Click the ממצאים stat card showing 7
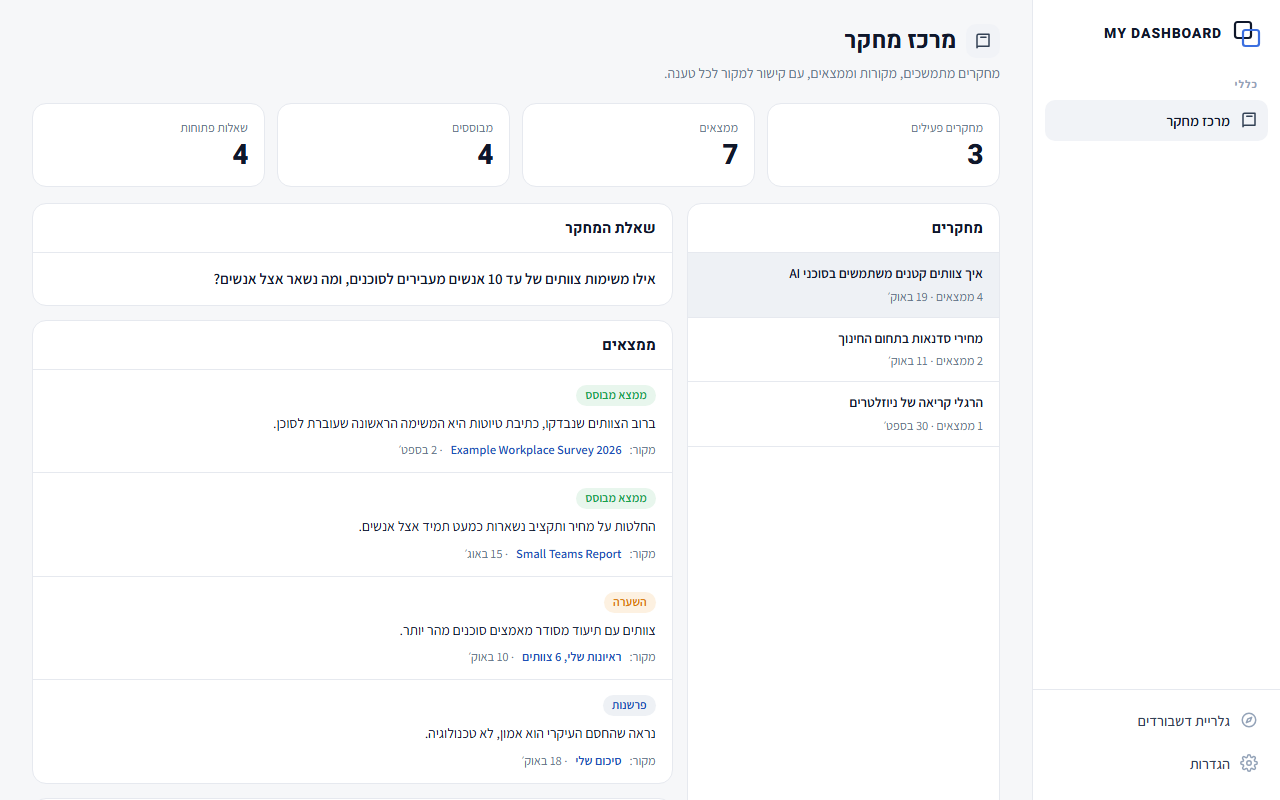This screenshot has width=1280, height=800. (x=638, y=145)
